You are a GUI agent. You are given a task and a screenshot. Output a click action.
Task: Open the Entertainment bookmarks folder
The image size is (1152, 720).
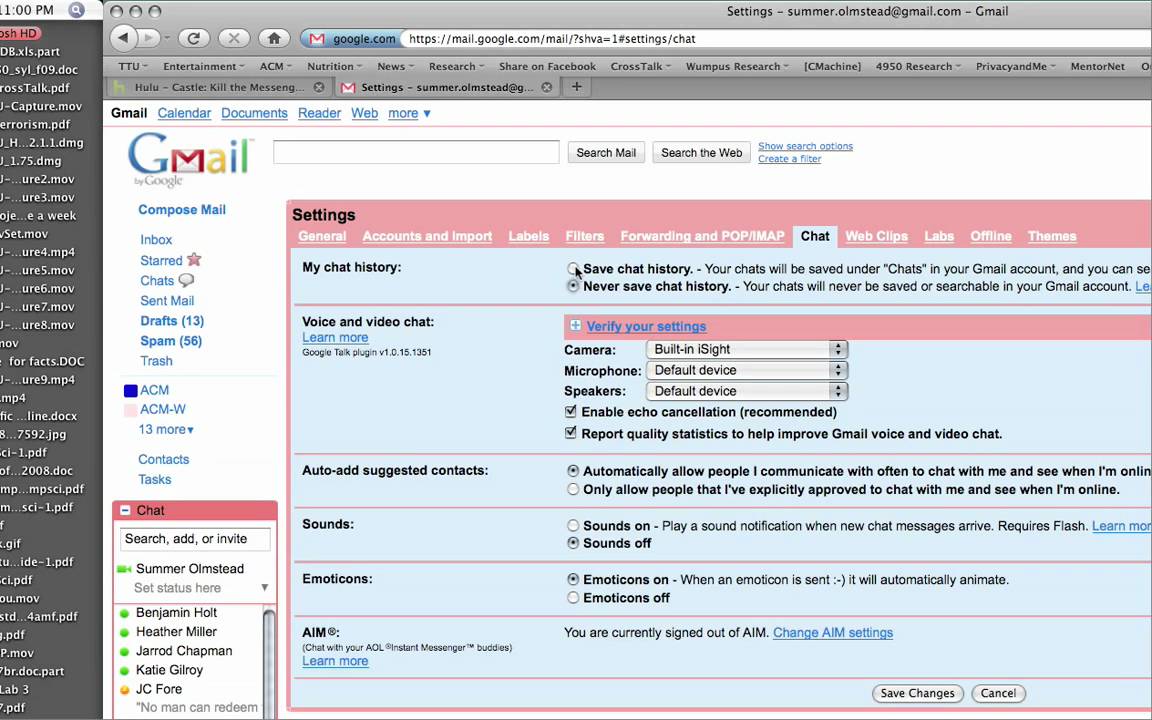tap(204, 66)
